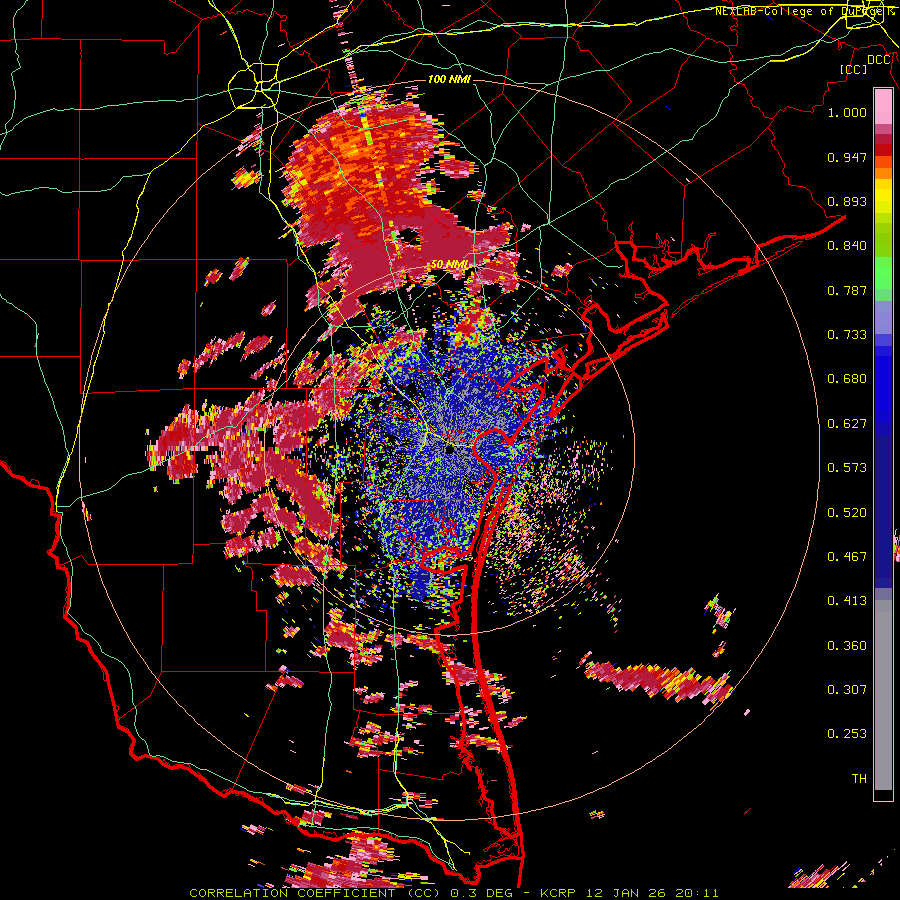The width and height of the screenshot is (900, 900).
Task: Click the 0.947 value on the color scale
Action: pos(847,157)
